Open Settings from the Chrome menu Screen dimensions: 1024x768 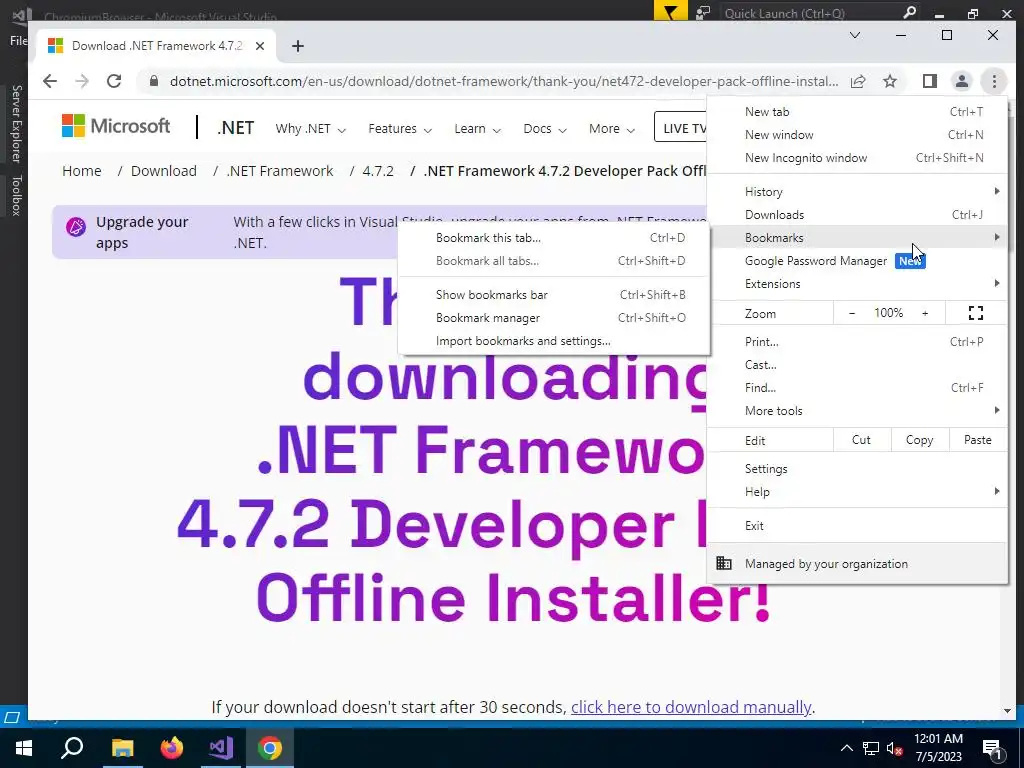857,469
